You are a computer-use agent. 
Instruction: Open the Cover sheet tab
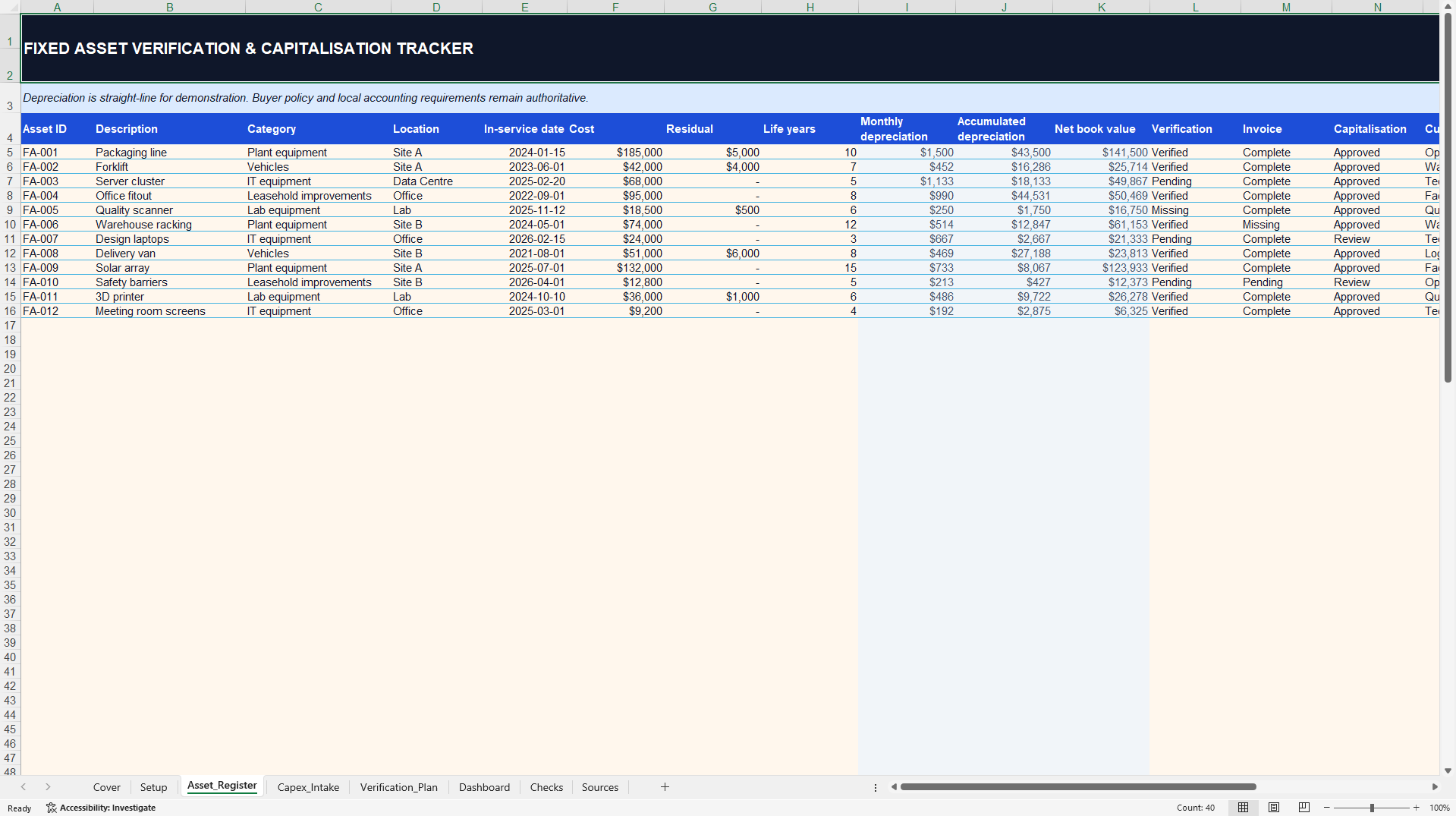tap(107, 787)
